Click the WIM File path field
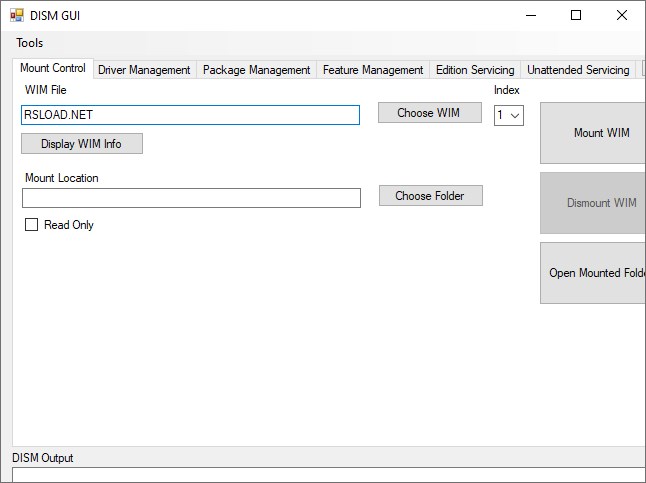Viewport: 646px width, 483px height. (x=190, y=115)
